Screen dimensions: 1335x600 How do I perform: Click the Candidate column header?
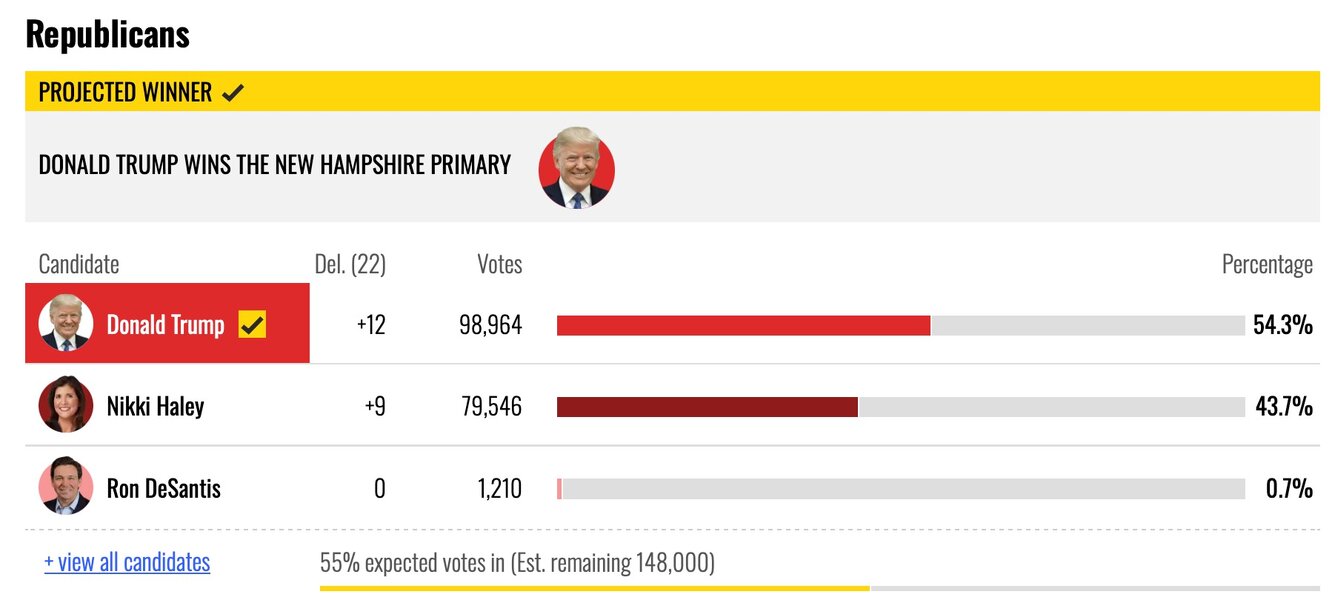click(78, 264)
